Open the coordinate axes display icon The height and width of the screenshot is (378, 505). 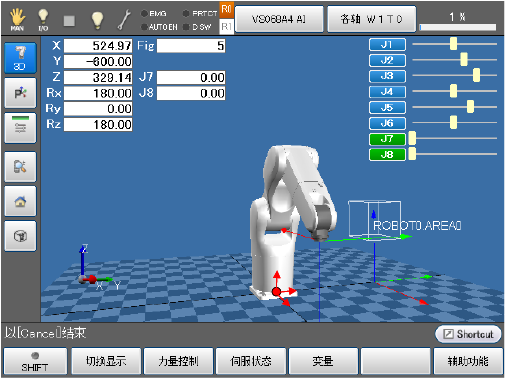click(20, 93)
